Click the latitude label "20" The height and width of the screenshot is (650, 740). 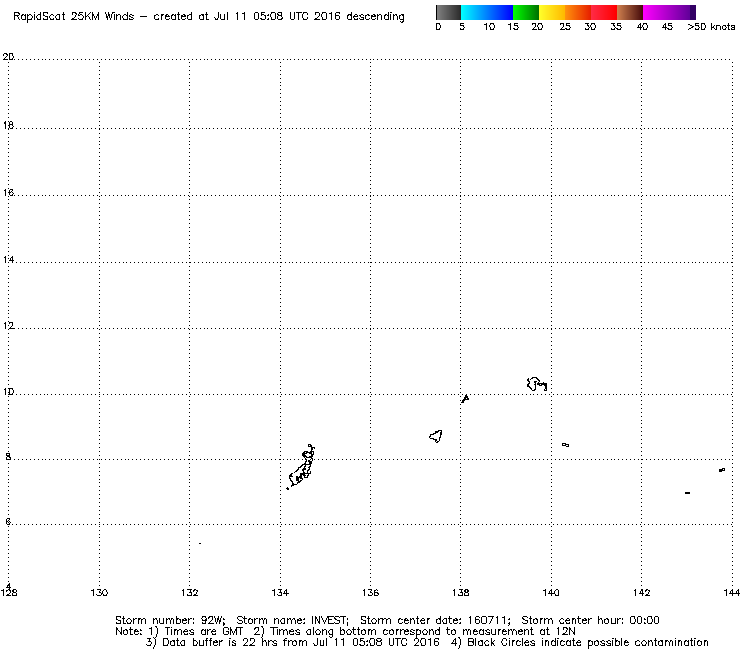pyautogui.click(x=8, y=57)
